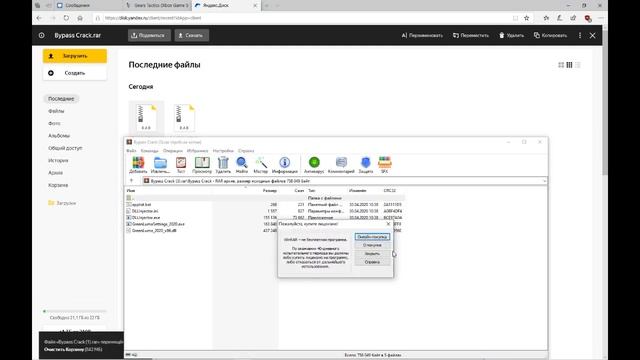Viewport: 640px width, 360px height.
Task: Switch to grid tiles view icon
Action: [569, 65]
